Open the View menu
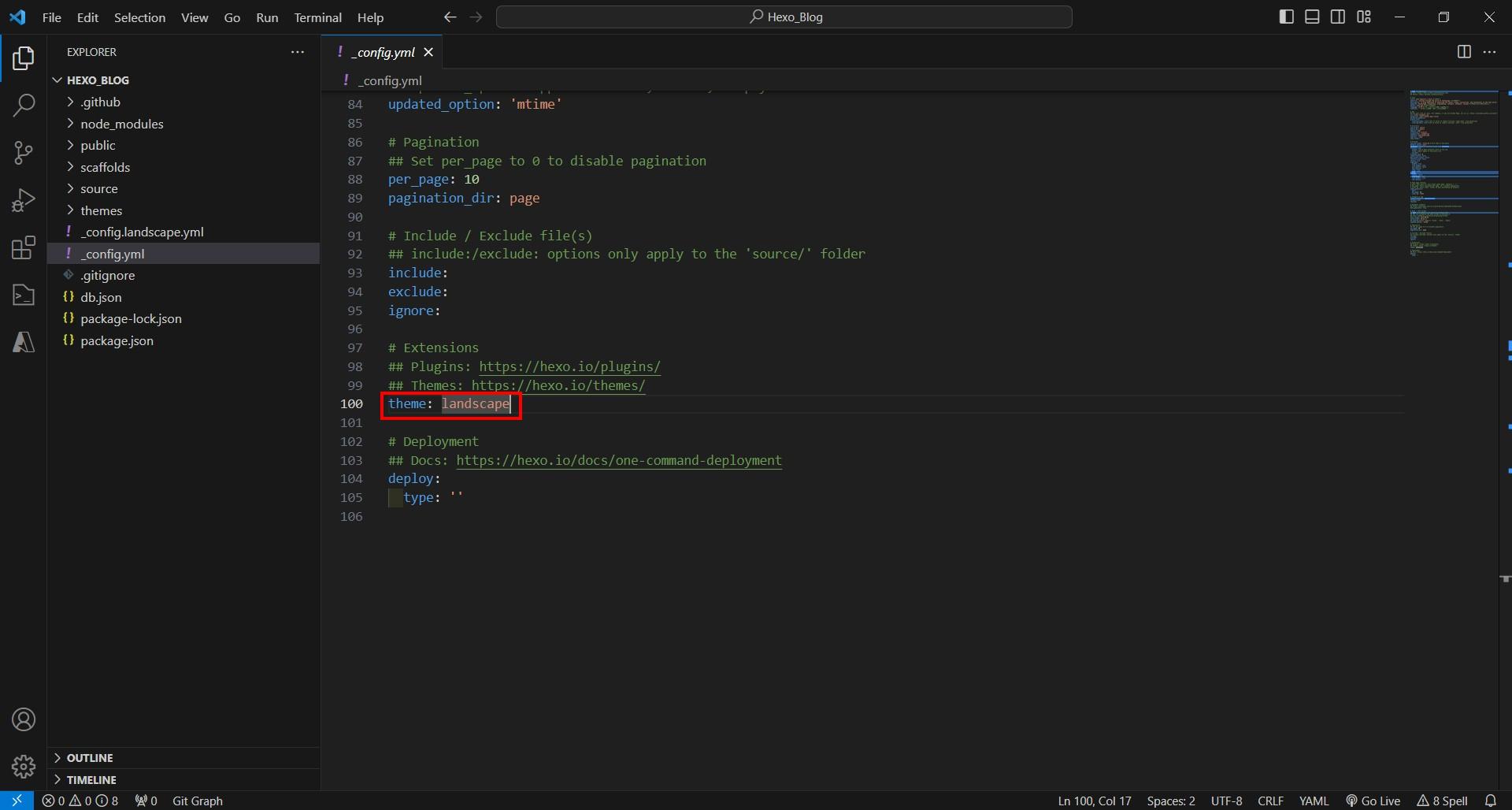The height and width of the screenshot is (810, 1512). point(195,17)
